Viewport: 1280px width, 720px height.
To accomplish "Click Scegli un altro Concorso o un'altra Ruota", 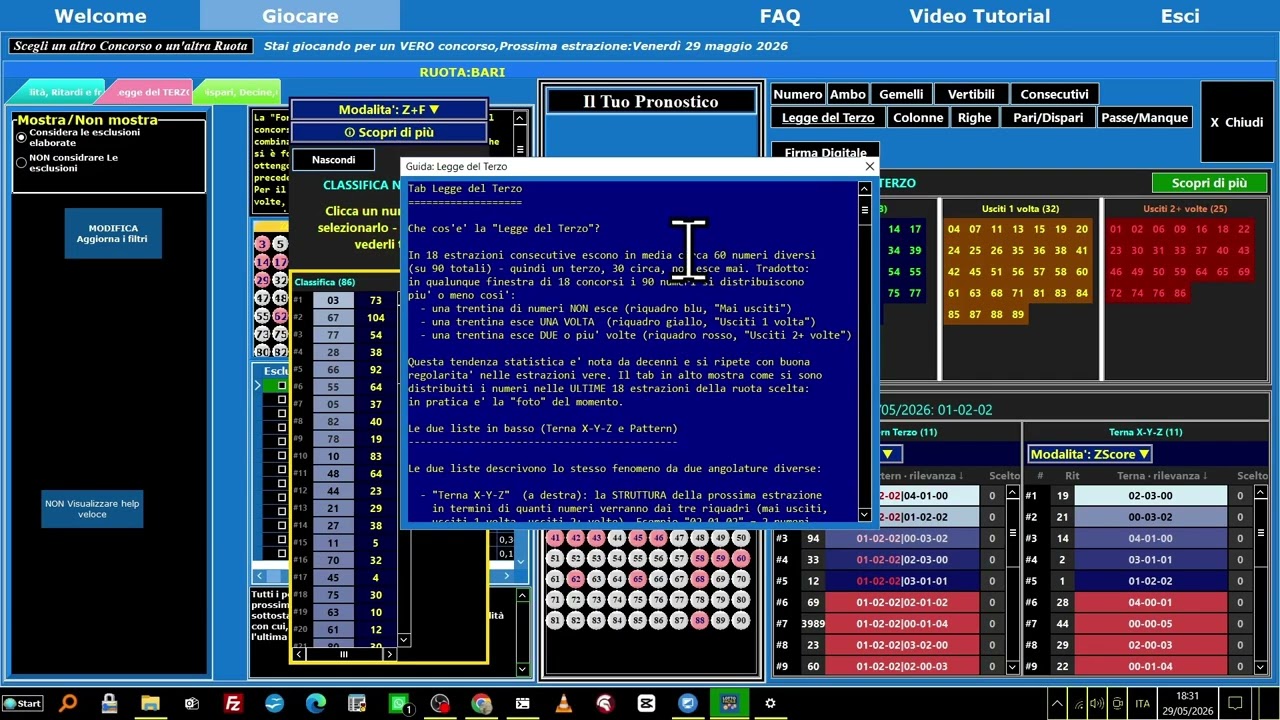I will pyautogui.click(x=130, y=46).
